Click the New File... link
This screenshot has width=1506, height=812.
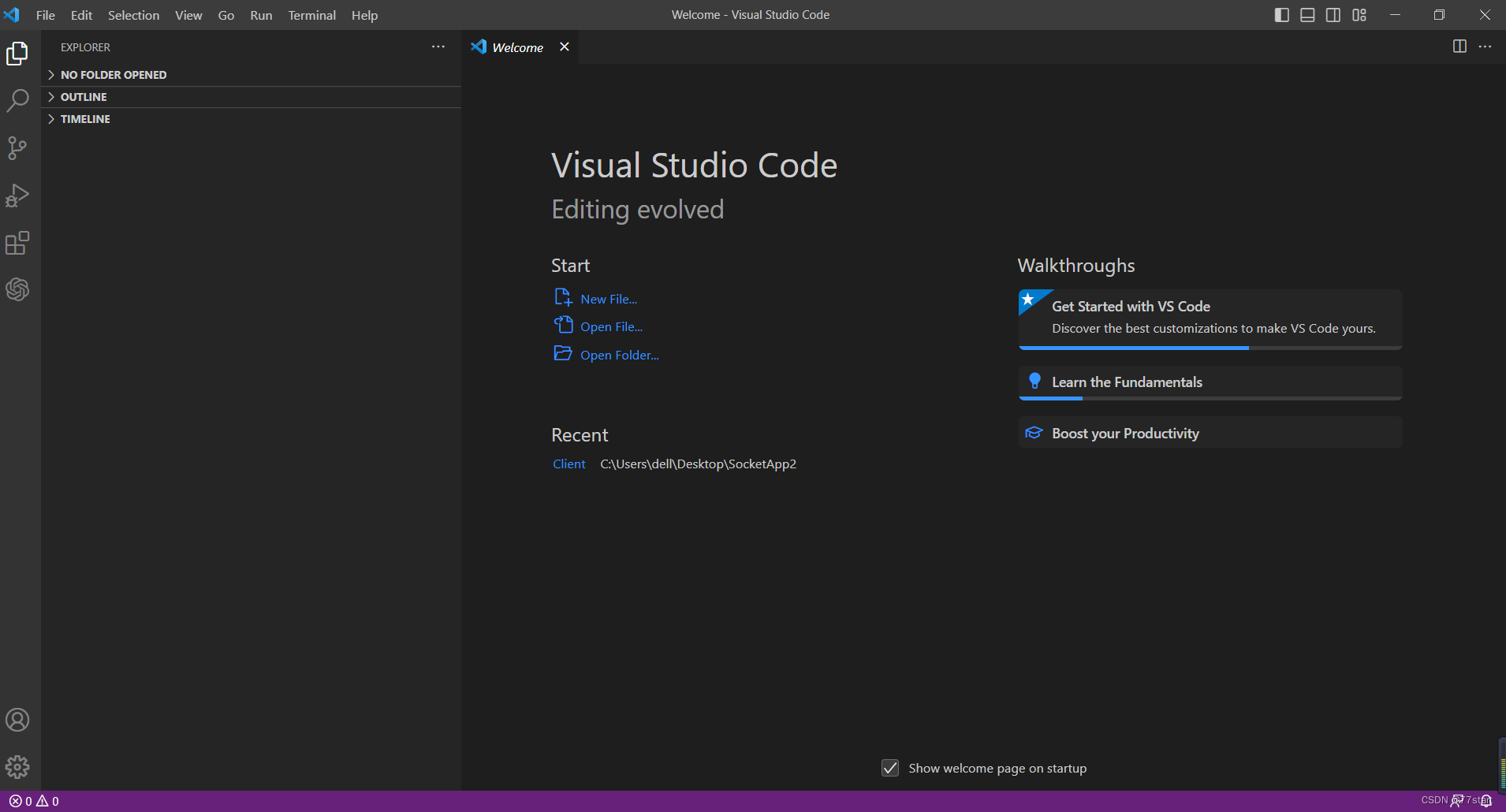point(609,299)
